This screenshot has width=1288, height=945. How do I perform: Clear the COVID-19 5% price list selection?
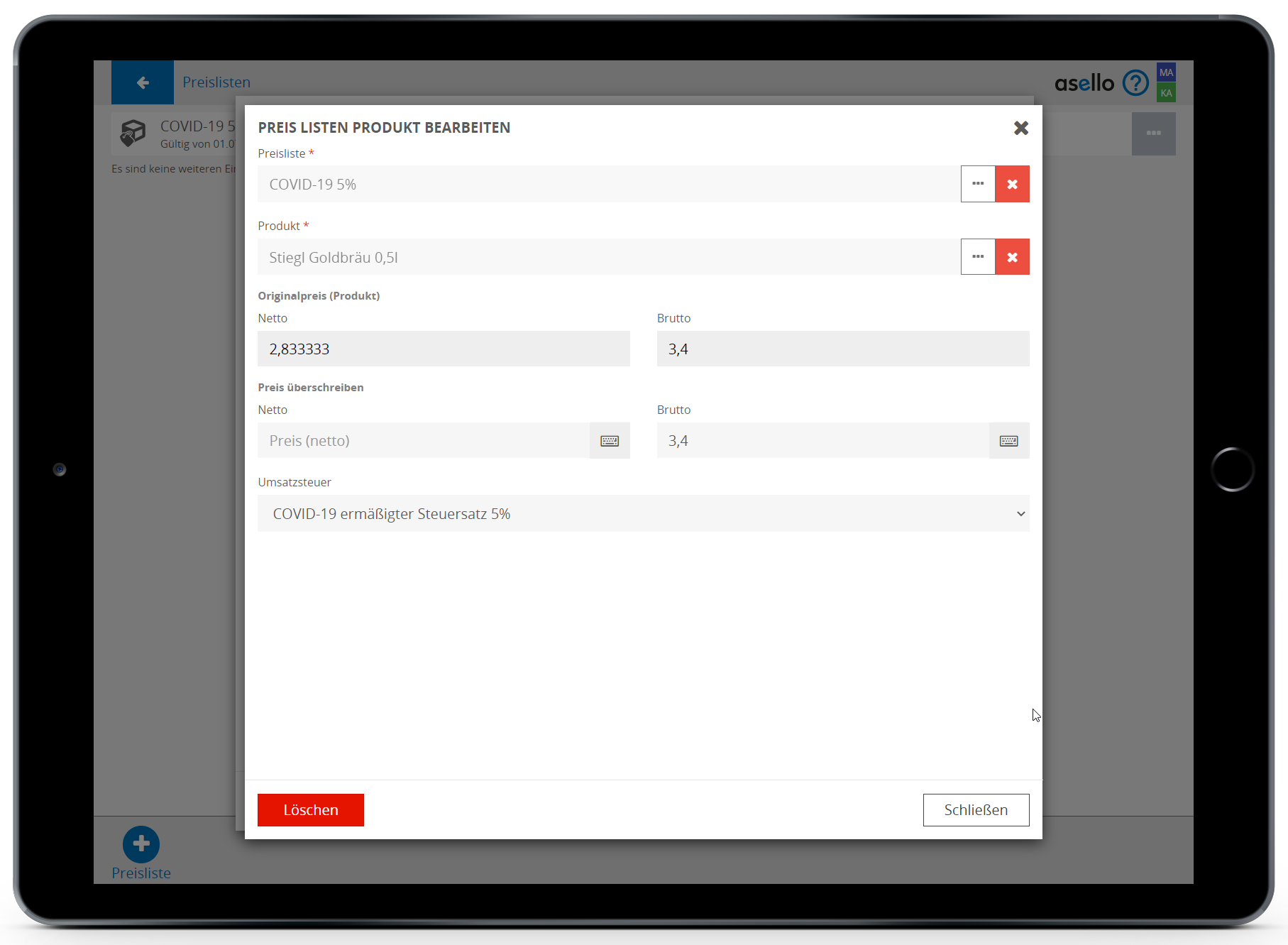1012,184
